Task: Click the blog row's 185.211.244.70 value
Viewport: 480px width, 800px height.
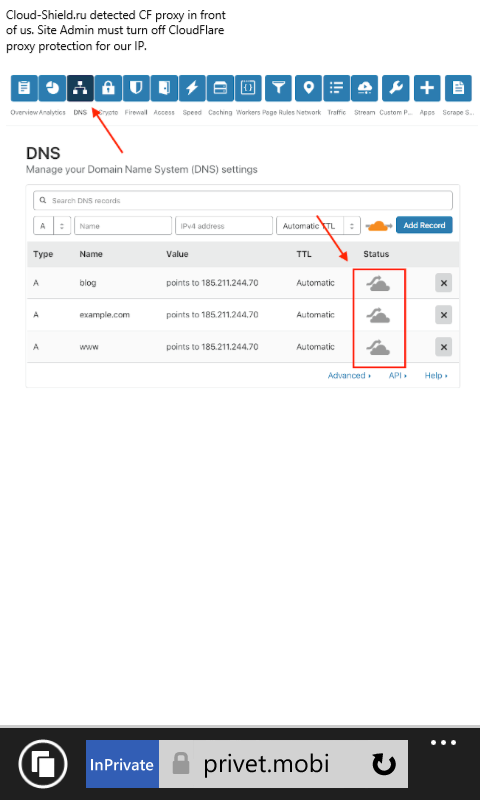Action: pyautogui.click(x=230, y=283)
